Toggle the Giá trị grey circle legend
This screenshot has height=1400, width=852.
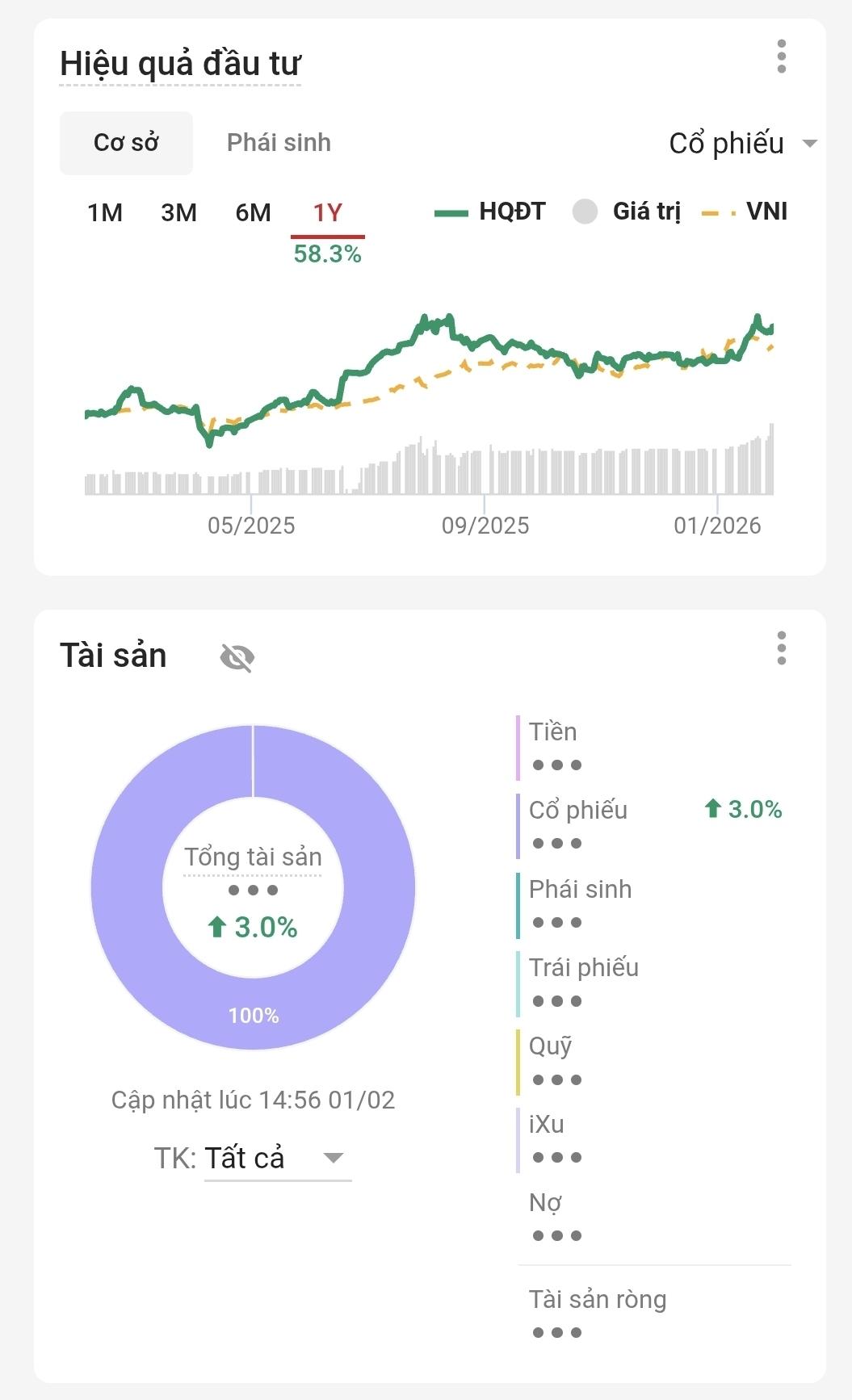pyautogui.click(x=627, y=212)
